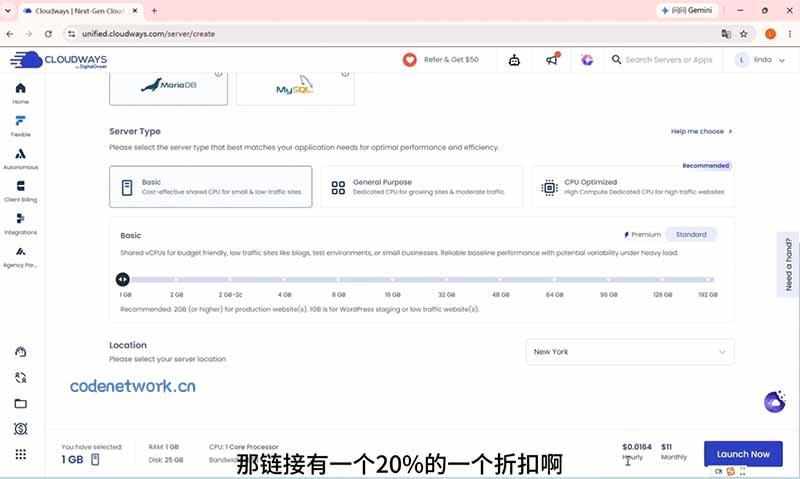Click the 192 GB size label

pyautogui.click(x=708, y=295)
